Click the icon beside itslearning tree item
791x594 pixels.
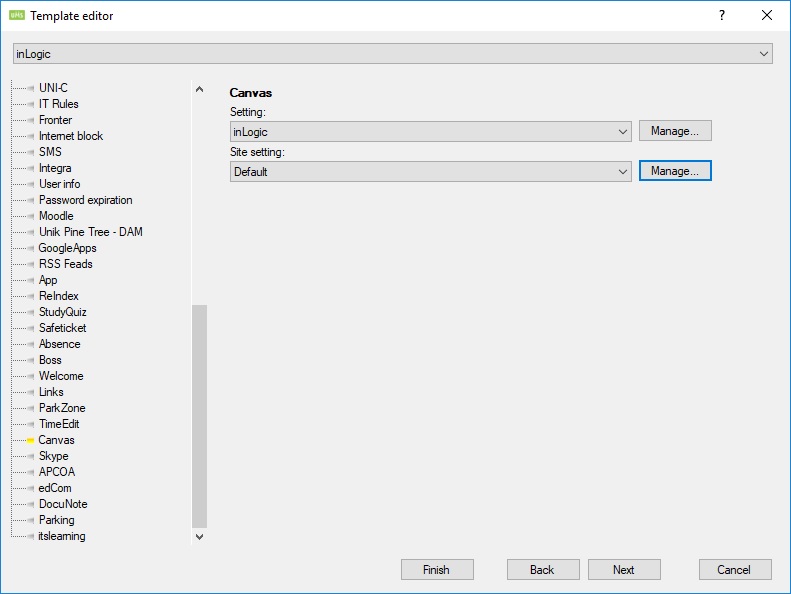31,536
